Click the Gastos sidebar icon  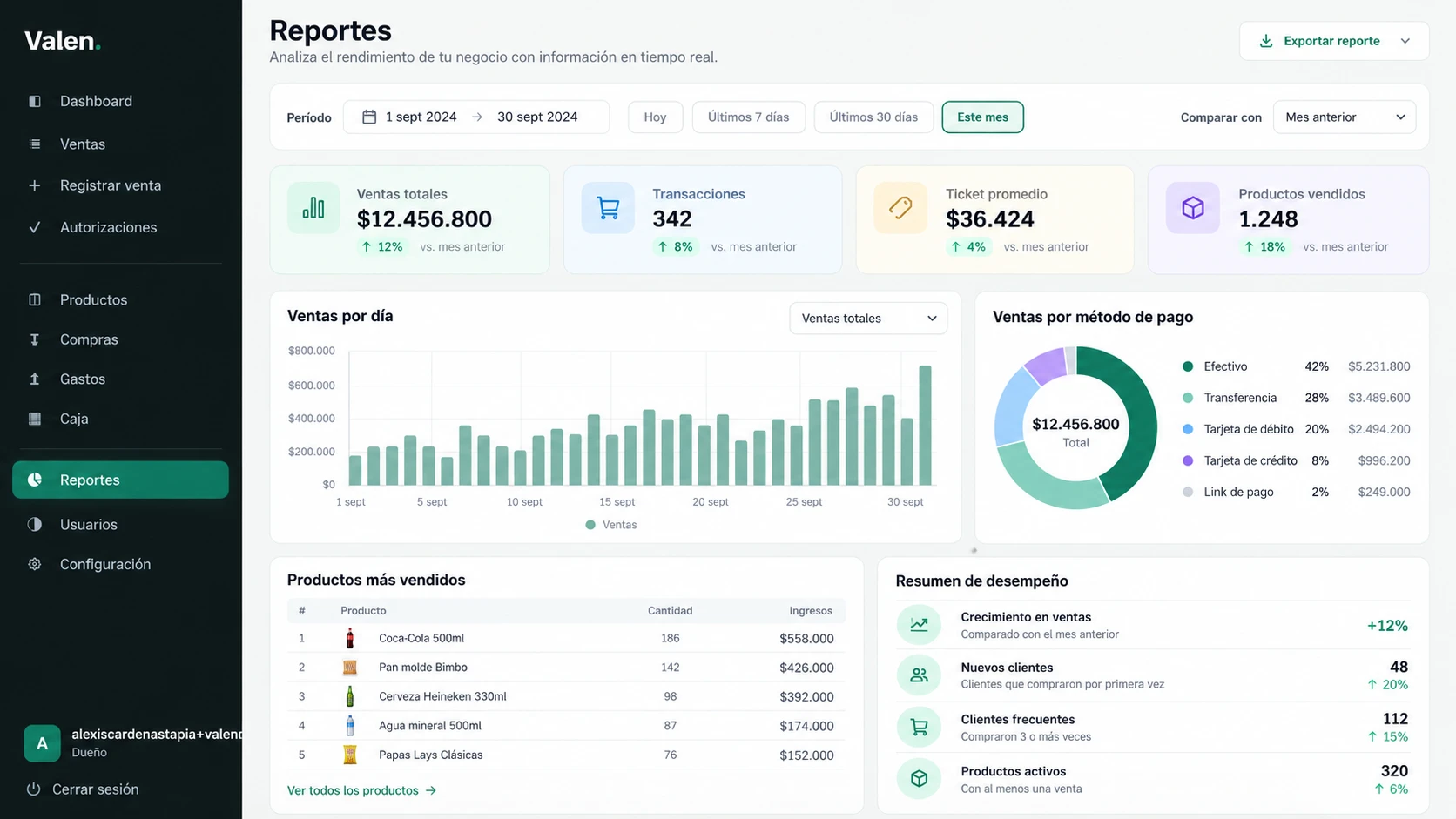pyautogui.click(x=35, y=379)
